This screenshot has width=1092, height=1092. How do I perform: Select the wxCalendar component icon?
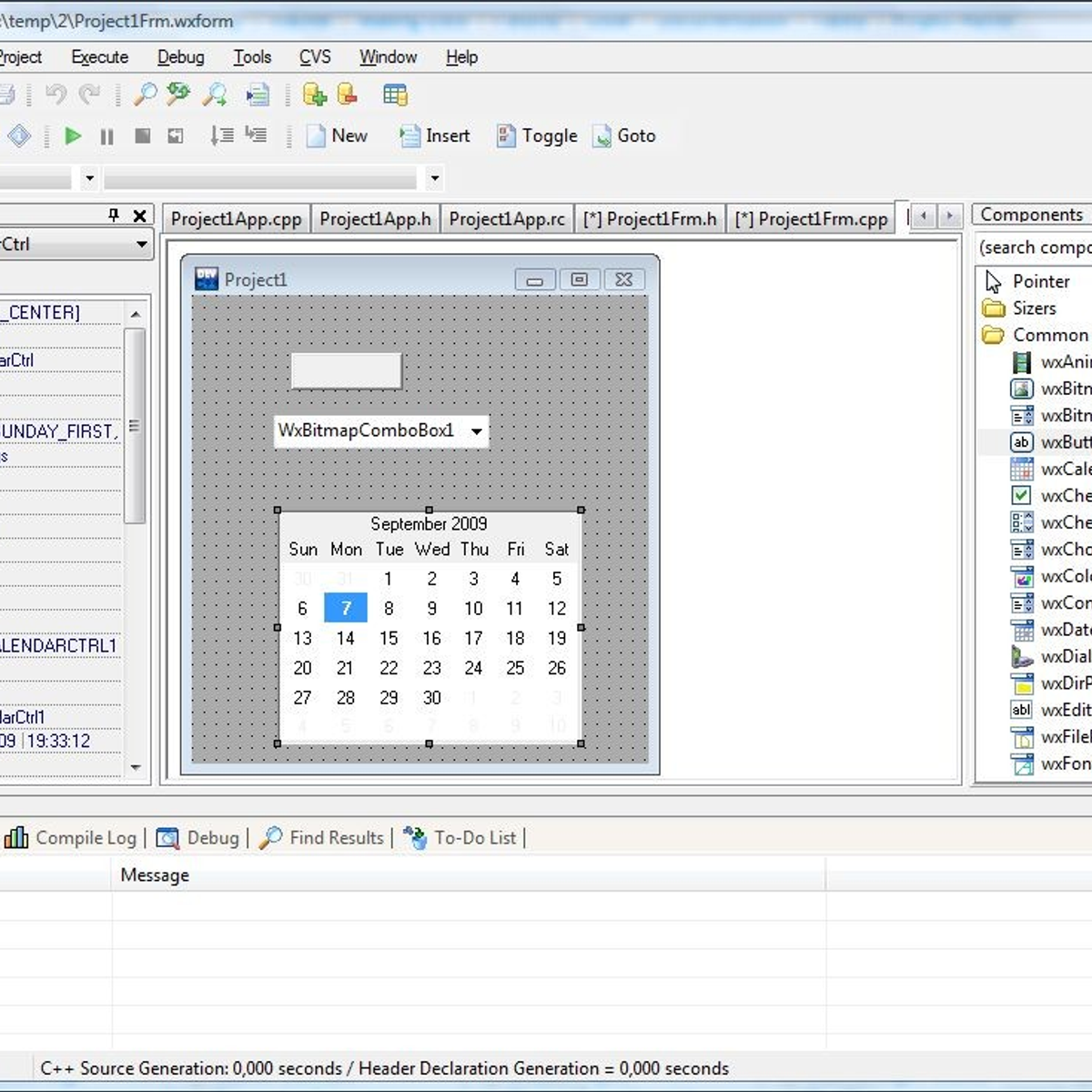(x=1022, y=470)
